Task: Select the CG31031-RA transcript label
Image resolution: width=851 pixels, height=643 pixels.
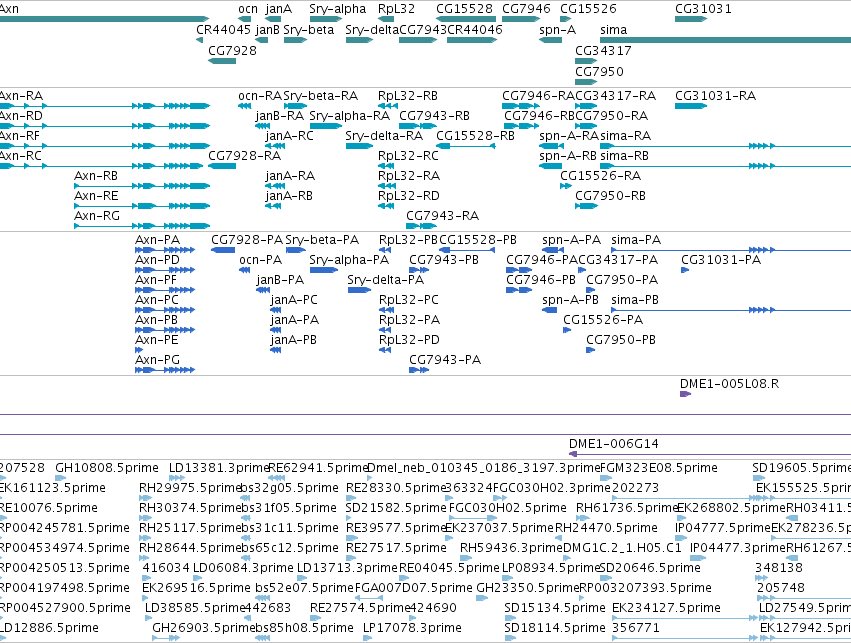Action: coord(715,96)
